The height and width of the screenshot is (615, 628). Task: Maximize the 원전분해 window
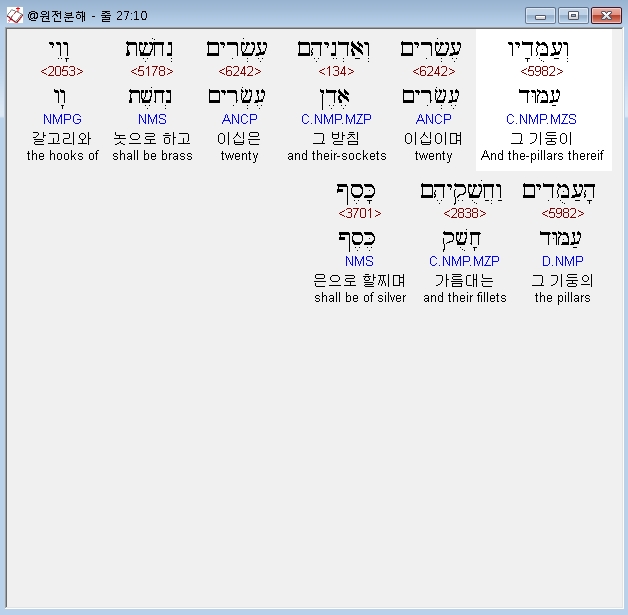(x=573, y=16)
